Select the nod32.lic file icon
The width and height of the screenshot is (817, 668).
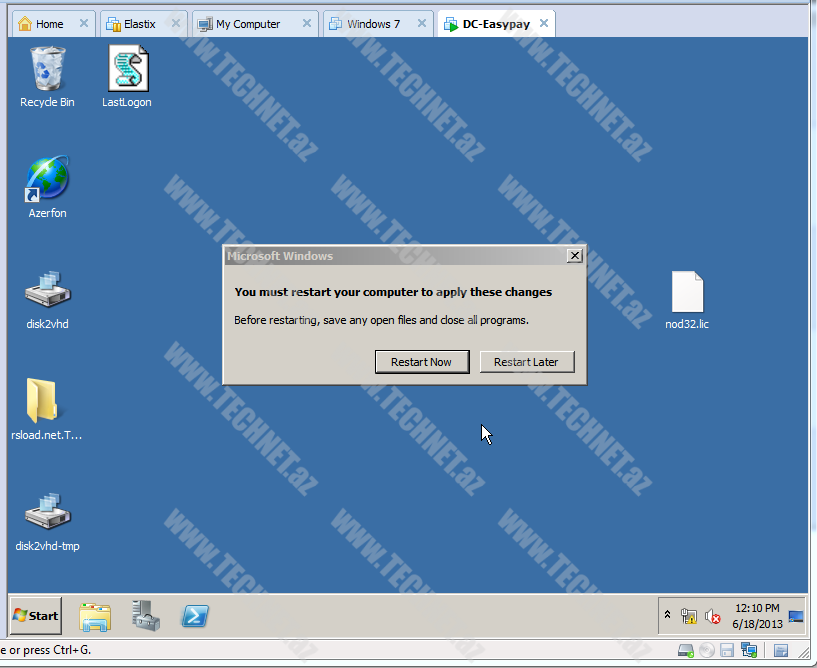pyautogui.click(x=687, y=292)
